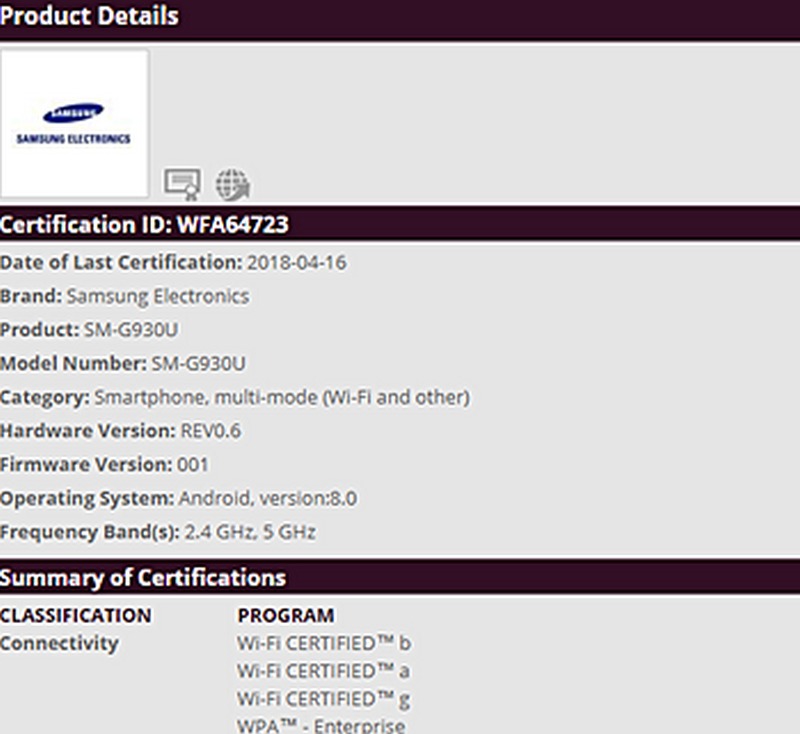This screenshot has height=734, width=800.
Task: Select the Model Number value SM-G930U
Action: click(x=198, y=364)
